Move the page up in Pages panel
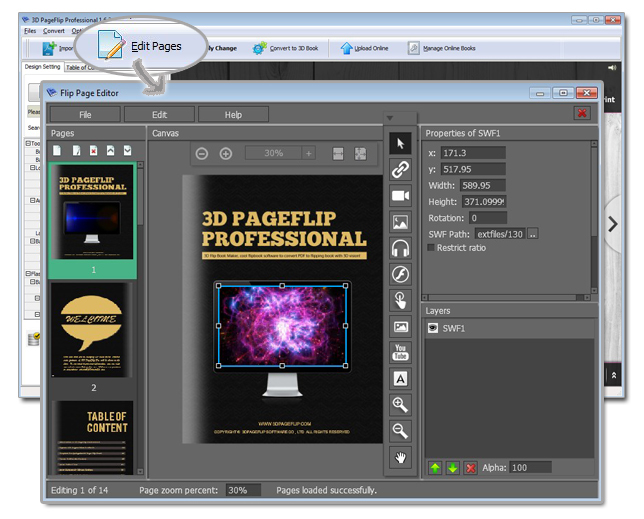Viewport: 644px width, 519px height. pos(110,151)
